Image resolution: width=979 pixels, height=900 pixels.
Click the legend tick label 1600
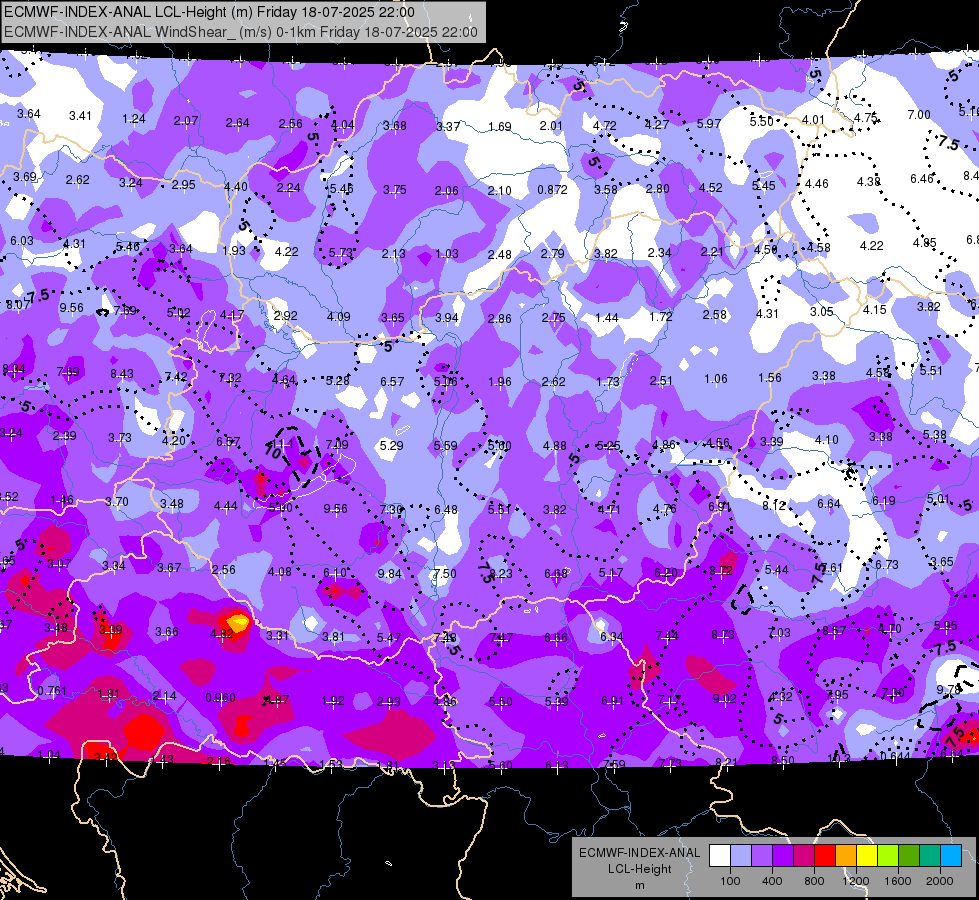[x=898, y=881]
